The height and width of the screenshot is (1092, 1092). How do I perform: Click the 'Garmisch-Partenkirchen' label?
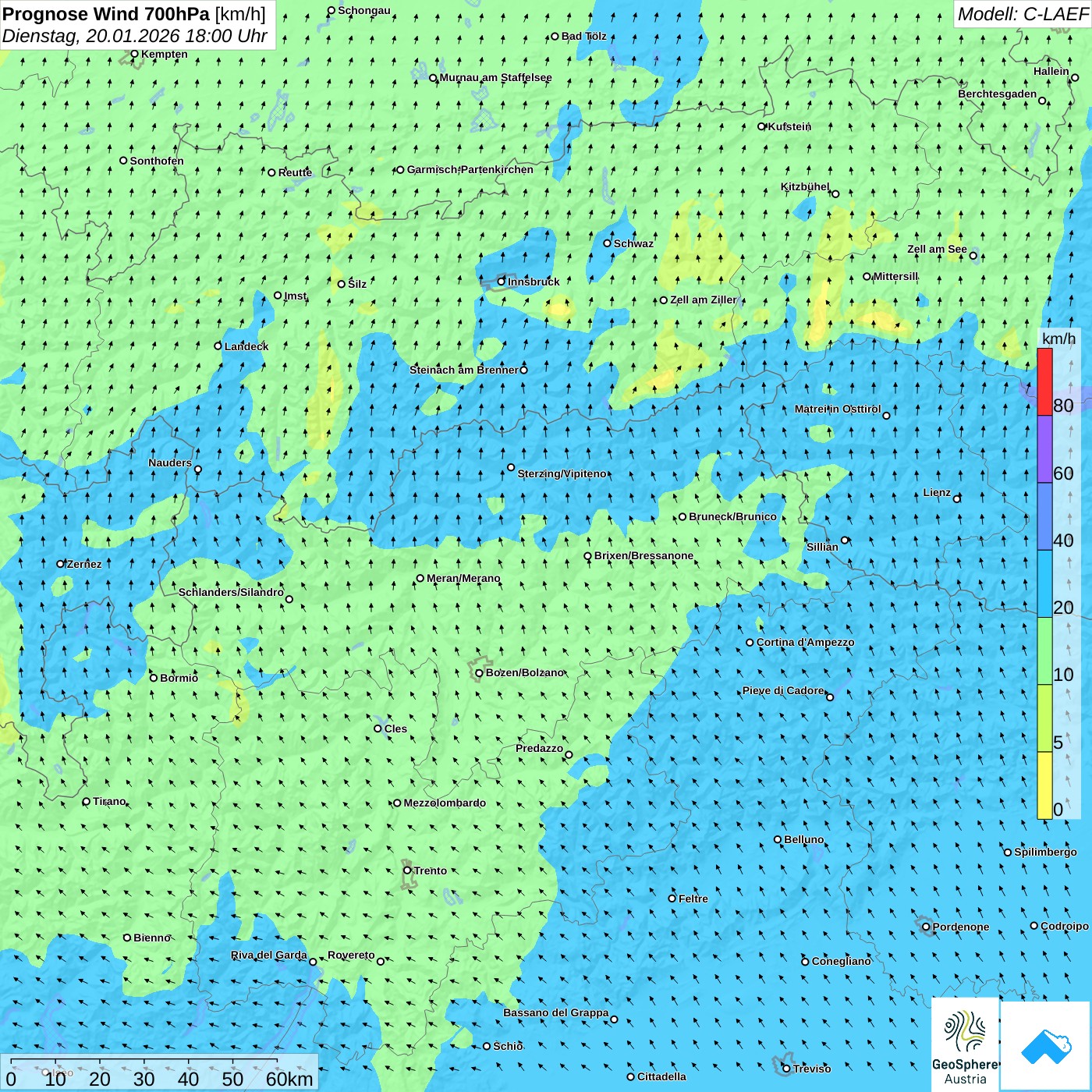point(470,169)
